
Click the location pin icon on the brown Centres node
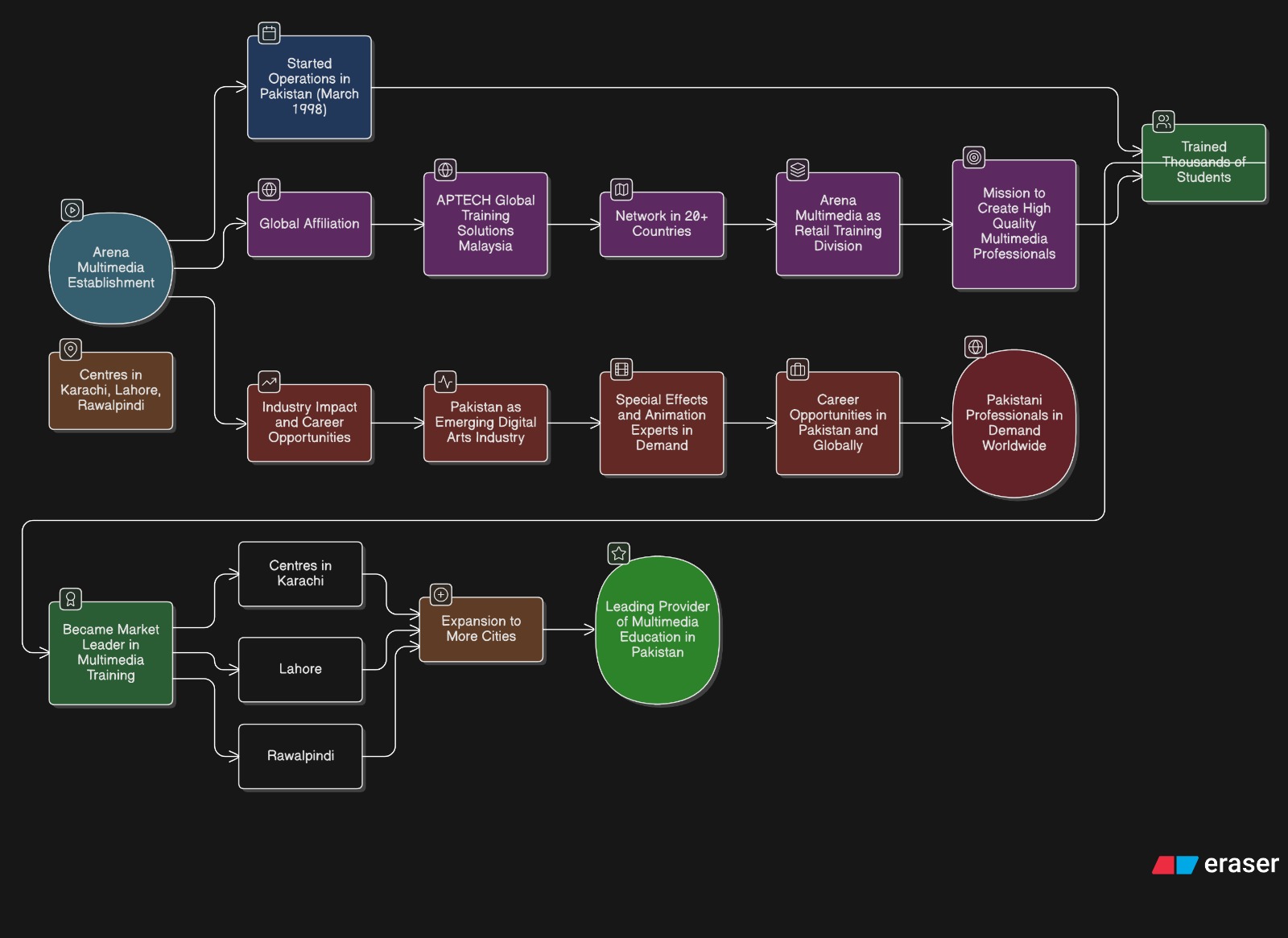pyautogui.click(x=71, y=349)
